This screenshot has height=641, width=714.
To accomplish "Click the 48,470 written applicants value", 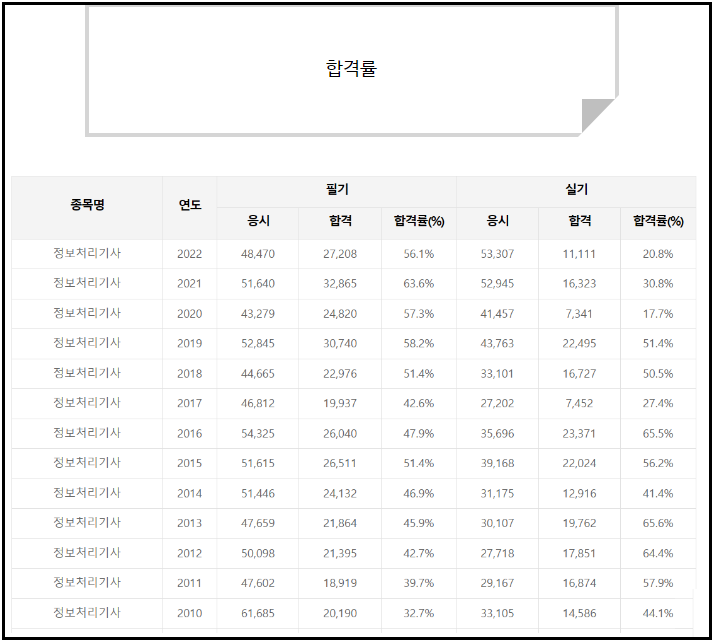I will pyautogui.click(x=258, y=254).
